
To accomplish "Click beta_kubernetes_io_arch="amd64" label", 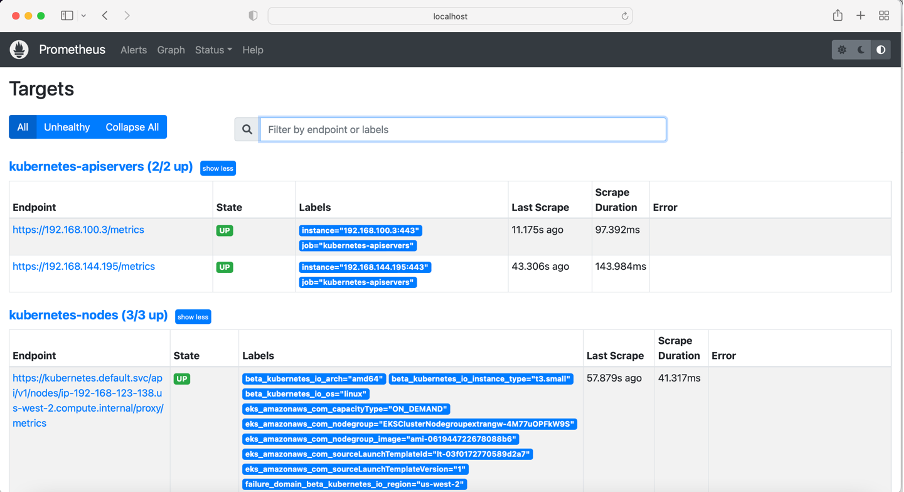I will tap(314, 379).
